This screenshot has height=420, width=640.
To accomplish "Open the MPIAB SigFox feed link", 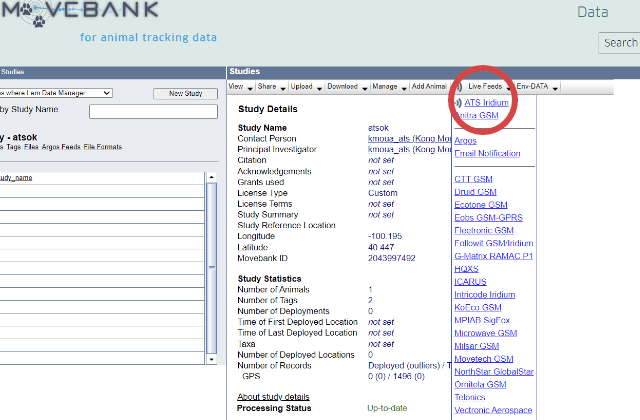I will point(482,320).
